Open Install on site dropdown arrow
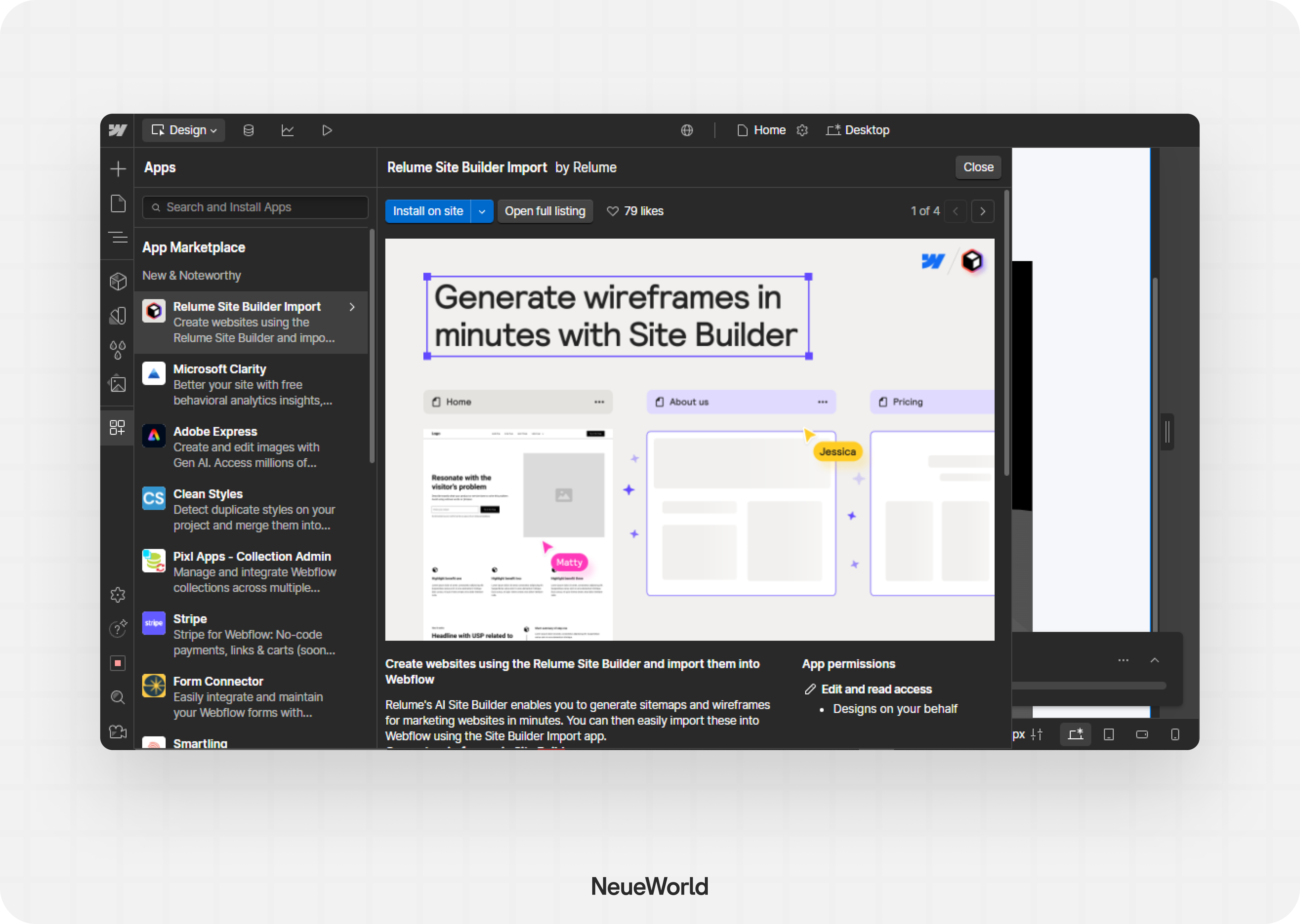Screen dimensions: 1300x924 click(x=482, y=211)
